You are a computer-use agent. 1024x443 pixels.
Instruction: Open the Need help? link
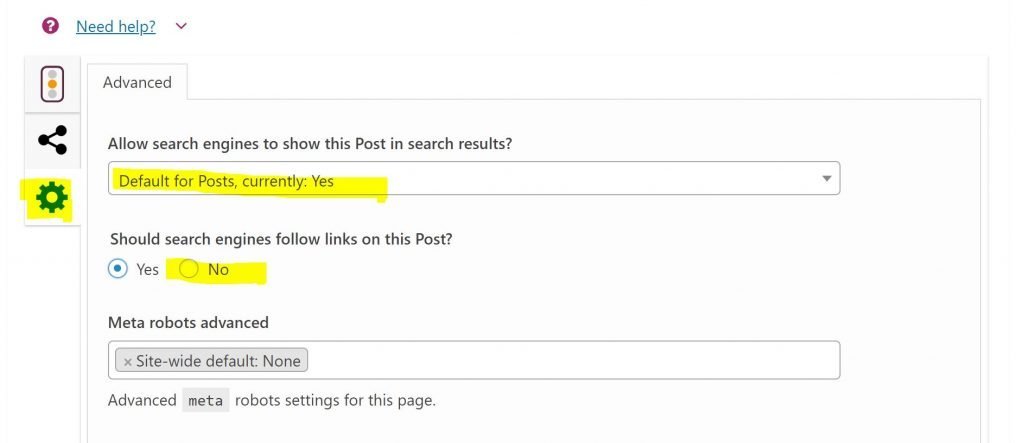coord(116,26)
